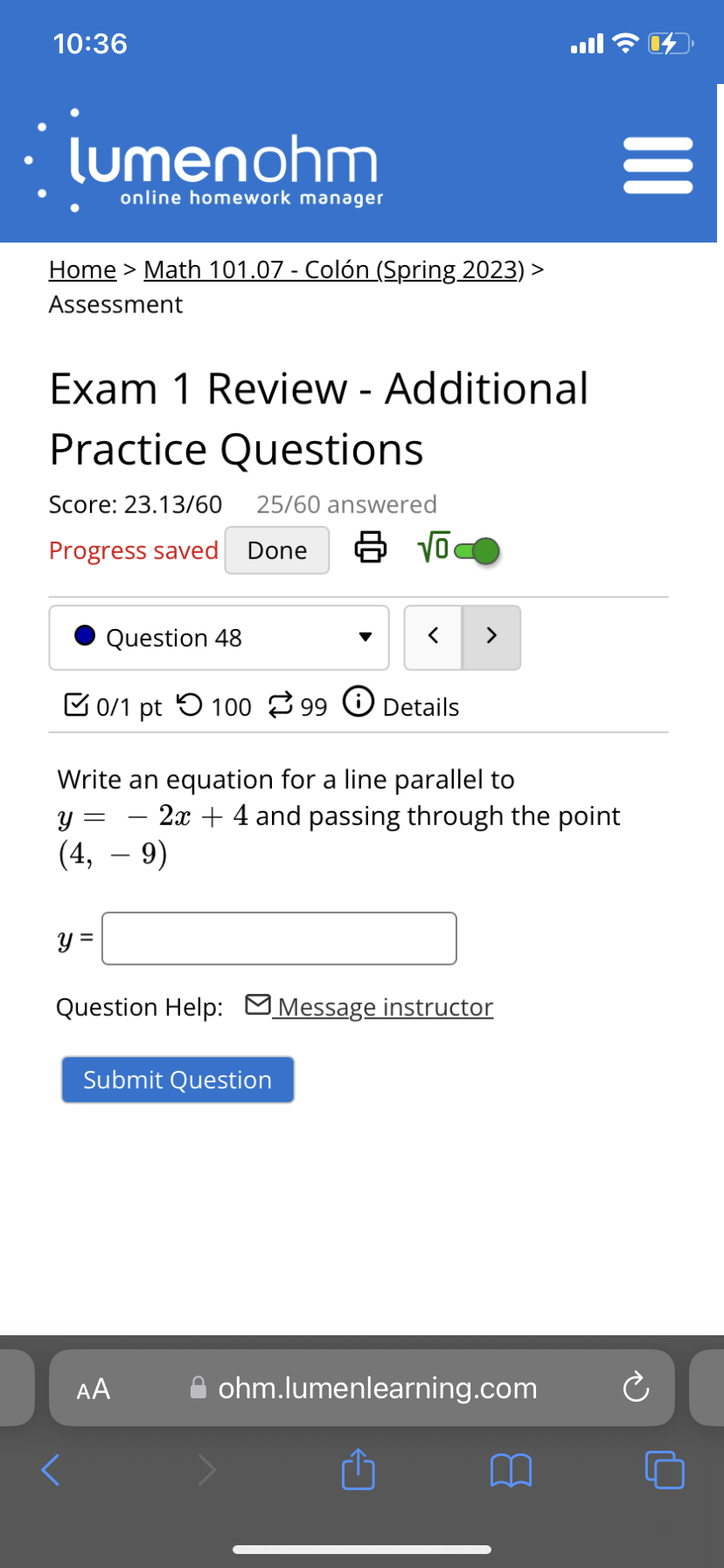Advance to next question with right chevron
The image size is (724, 1568).
click(x=491, y=637)
